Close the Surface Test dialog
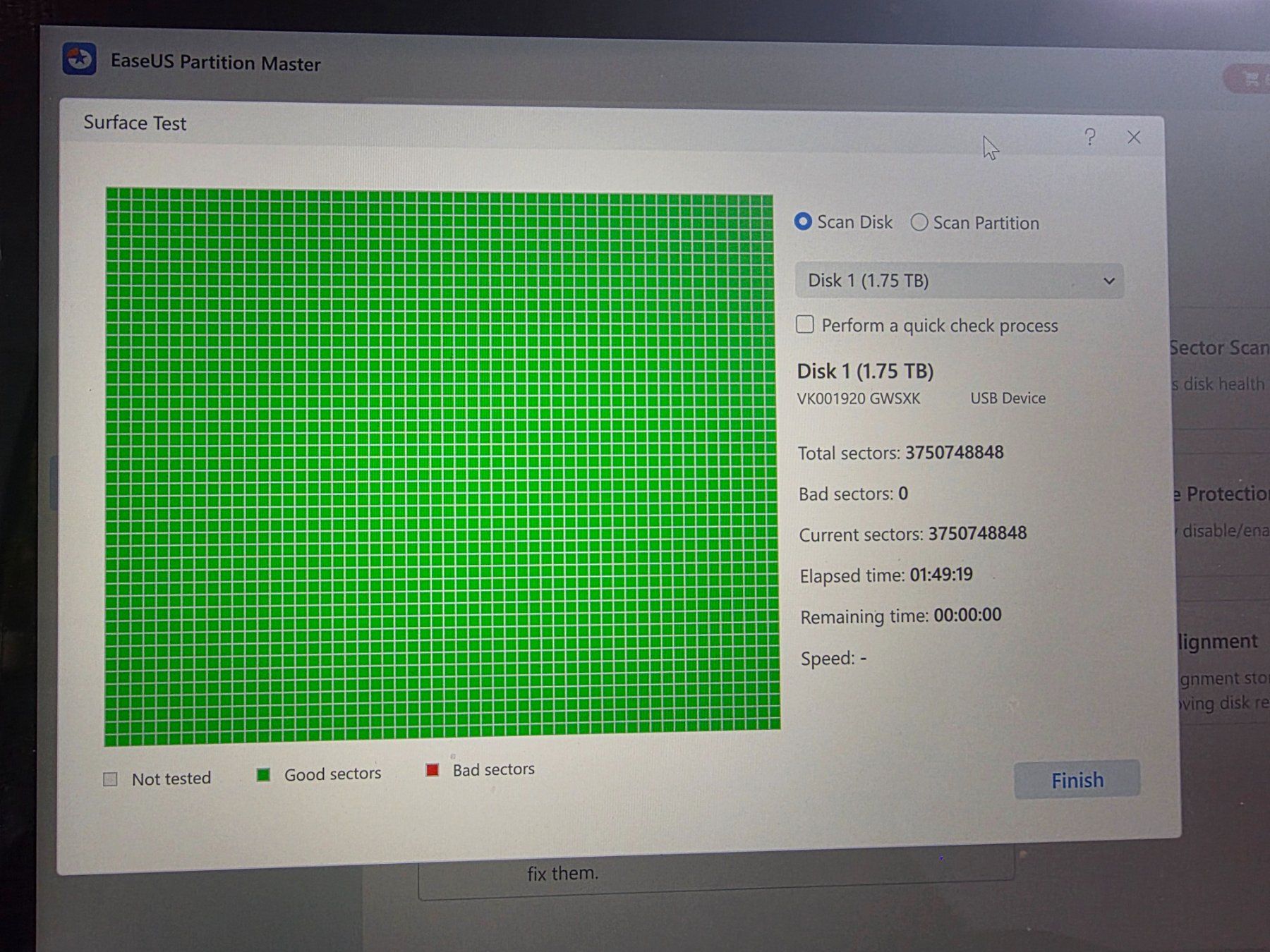 coord(1134,137)
